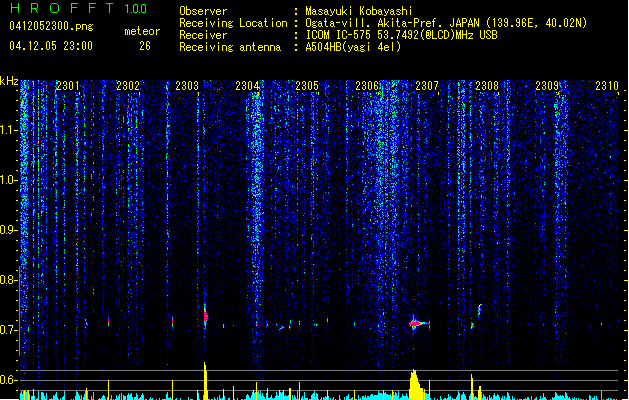629x400 pixels.
Task: Click the Ogata-vill. Akita-Pref. JAPAN location line
Action: (x=446, y=23)
